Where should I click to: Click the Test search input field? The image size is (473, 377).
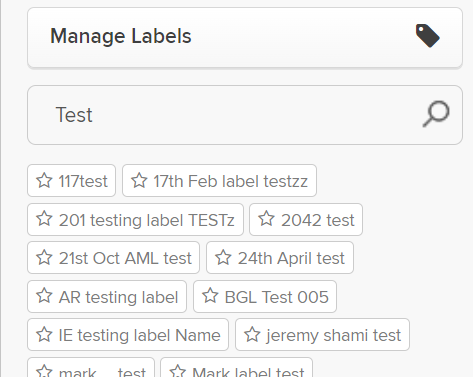tap(245, 115)
